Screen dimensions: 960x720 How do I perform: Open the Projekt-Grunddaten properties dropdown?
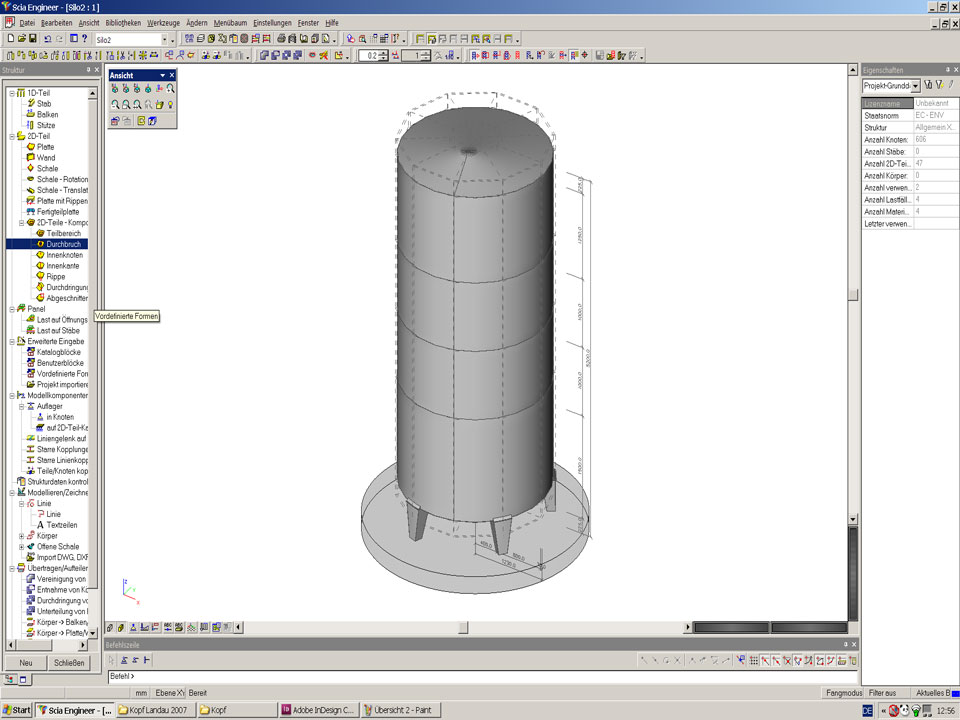916,86
